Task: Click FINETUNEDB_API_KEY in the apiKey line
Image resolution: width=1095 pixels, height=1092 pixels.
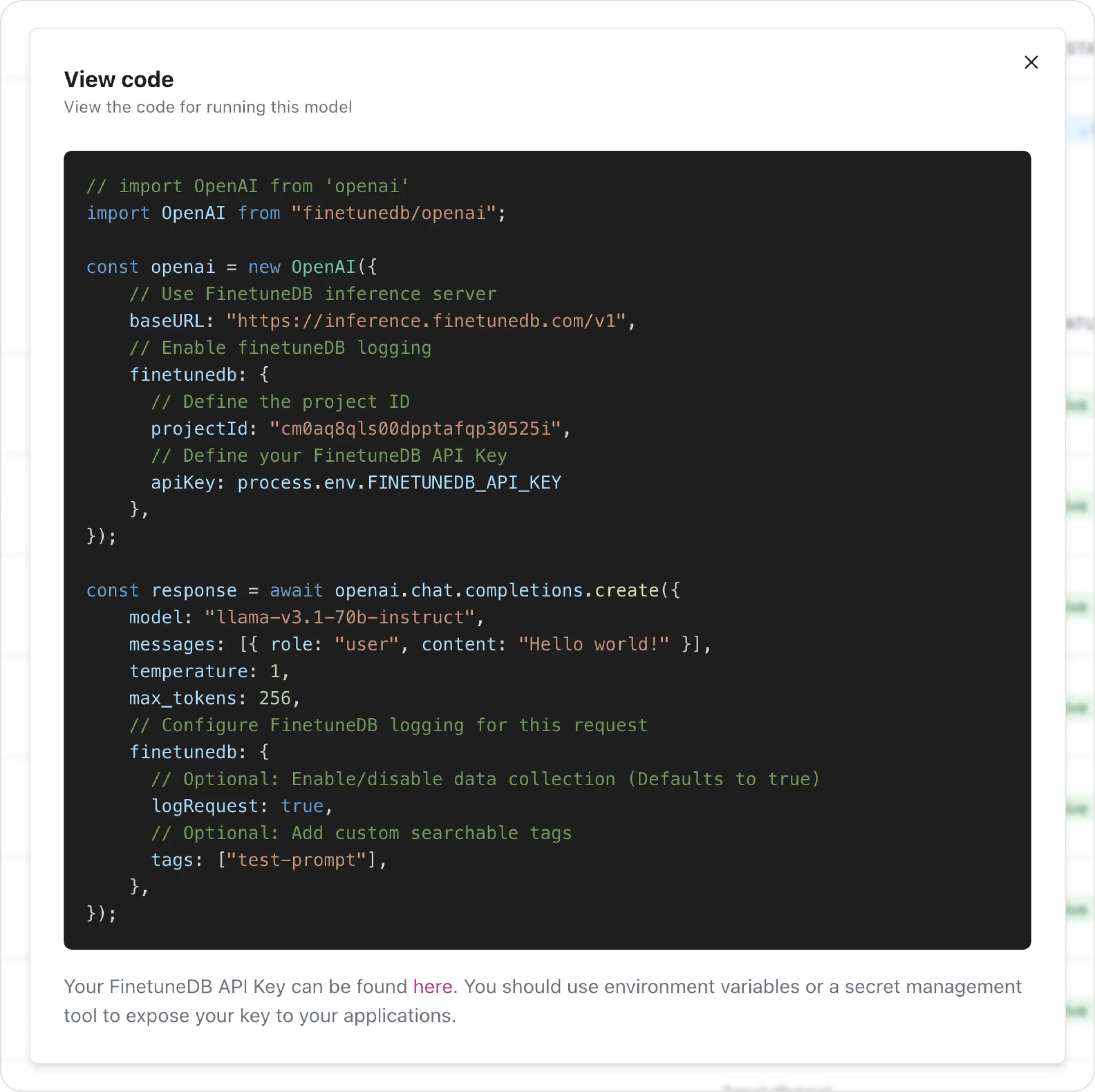Action: [x=464, y=482]
